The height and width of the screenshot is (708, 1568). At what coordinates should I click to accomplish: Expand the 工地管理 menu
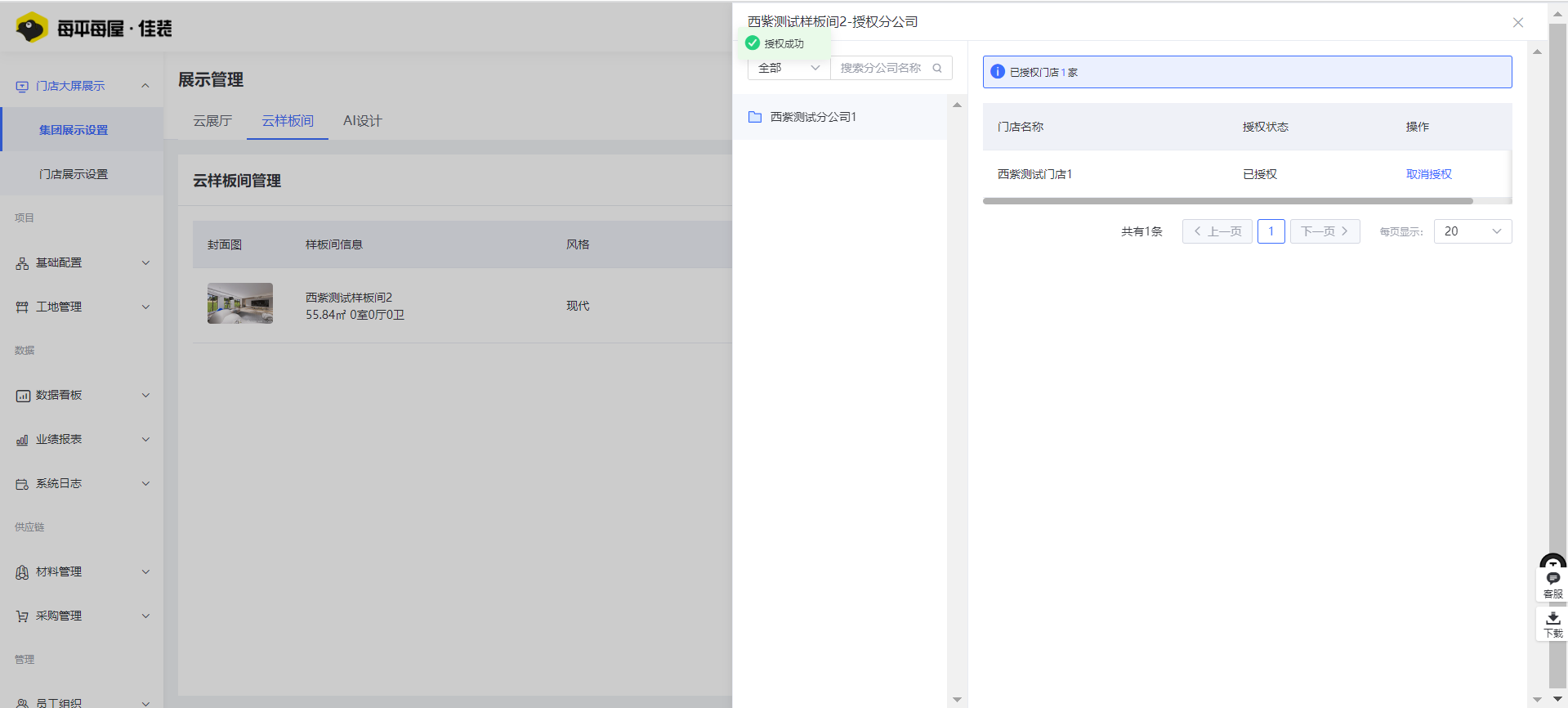click(x=145, y=307)
